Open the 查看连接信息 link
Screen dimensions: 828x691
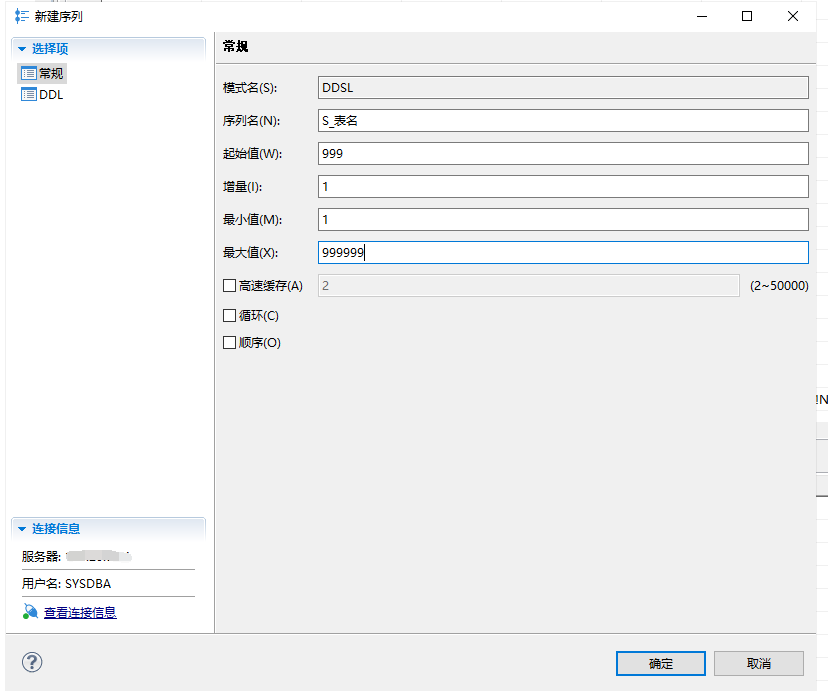coord(80,612)
